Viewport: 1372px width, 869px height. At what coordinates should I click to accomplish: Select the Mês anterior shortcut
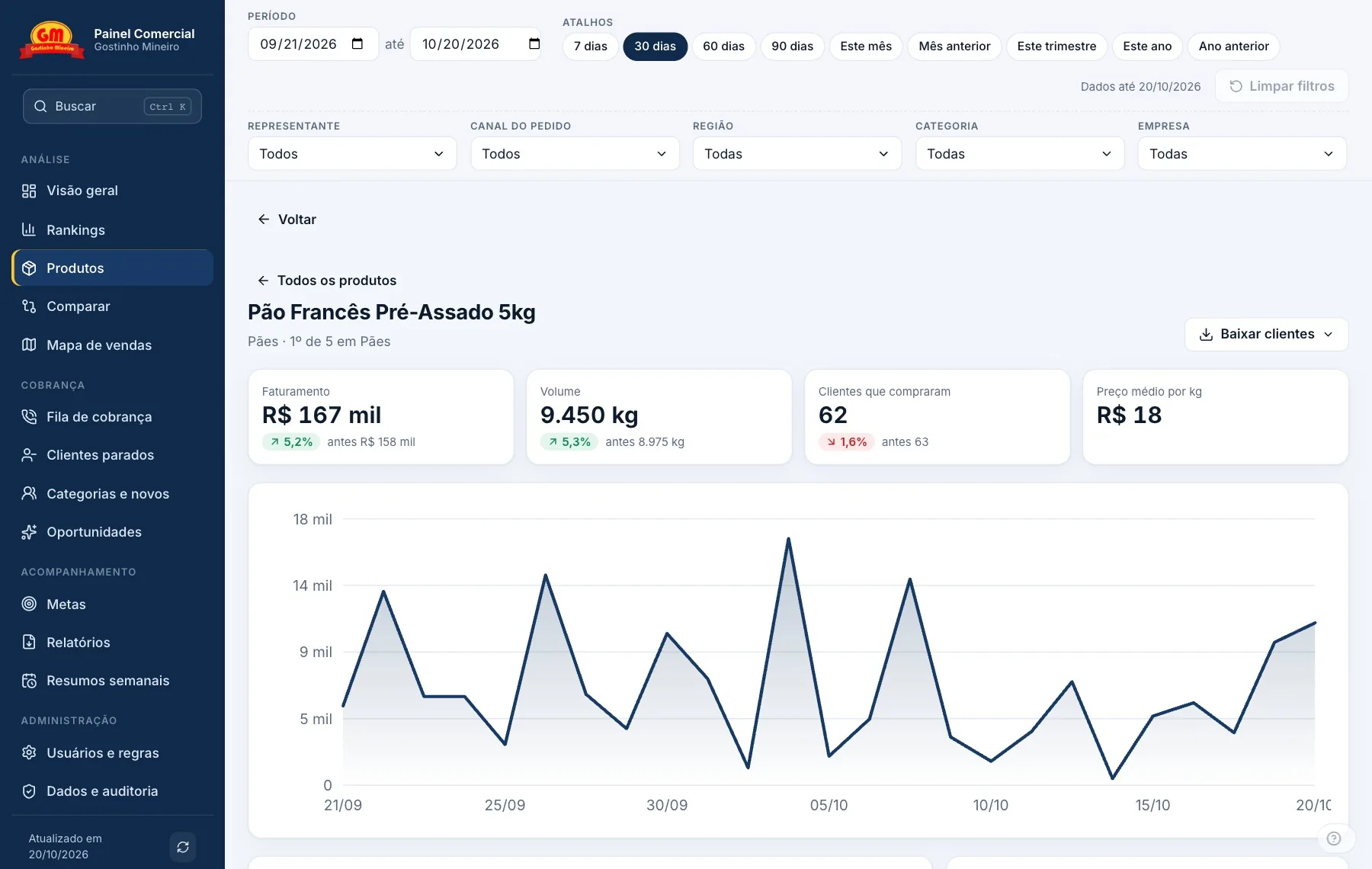pos(954,46)
